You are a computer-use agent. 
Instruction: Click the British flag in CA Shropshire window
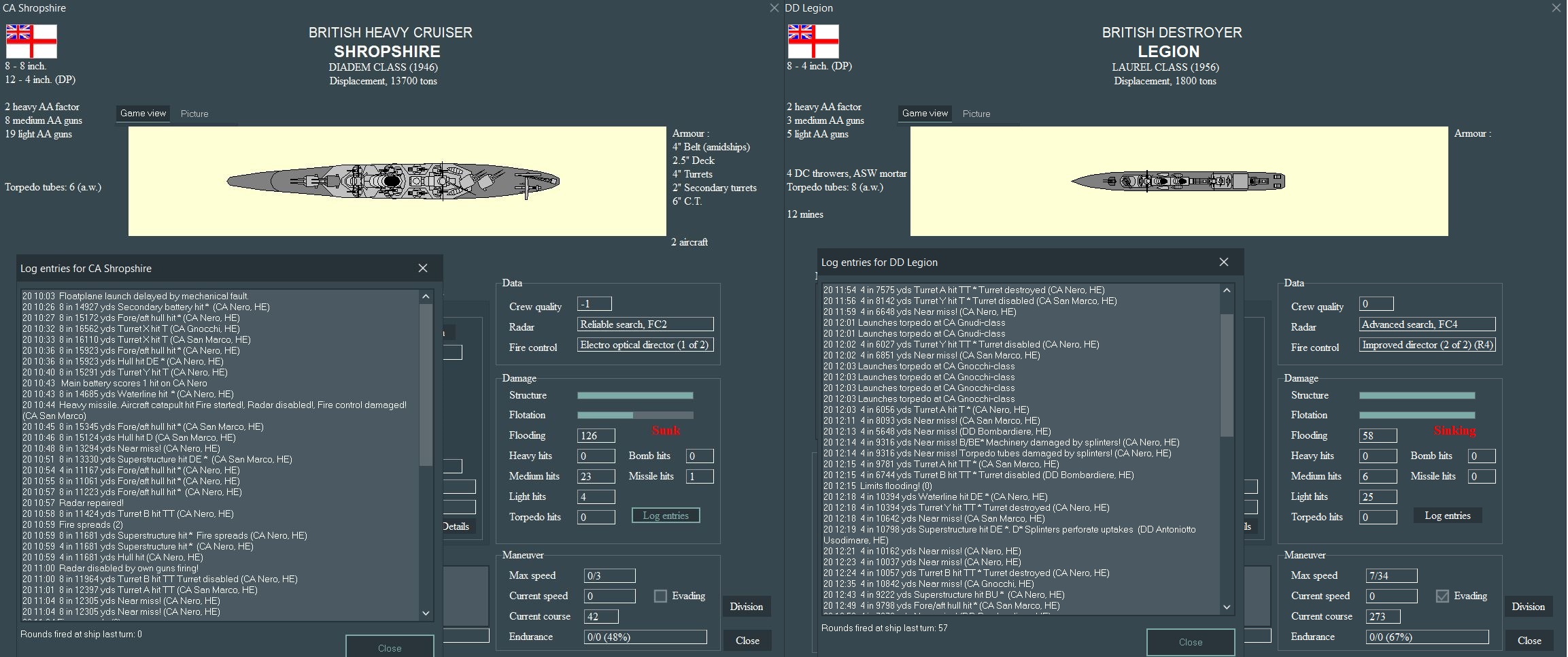[31, 41]
